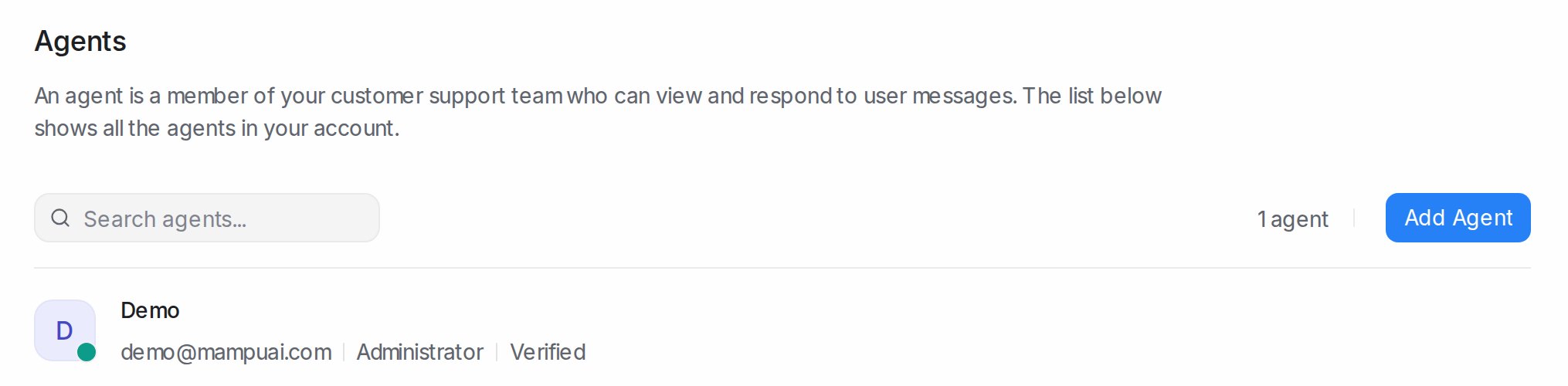
Task: Click the Verified status label
Action: point(548,352)
